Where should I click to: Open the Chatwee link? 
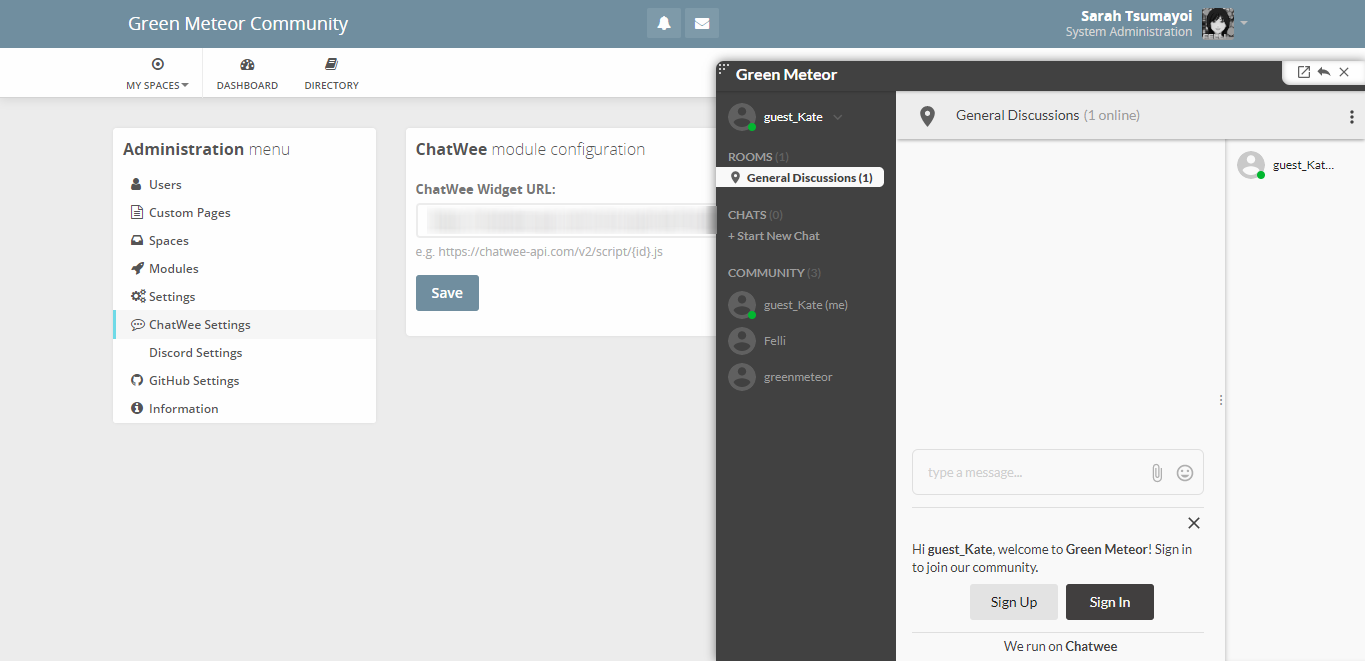click(1092, 646)
